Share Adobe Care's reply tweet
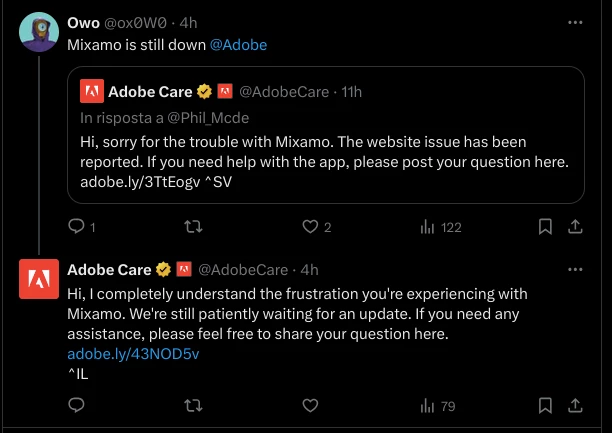 coord(576,405)
